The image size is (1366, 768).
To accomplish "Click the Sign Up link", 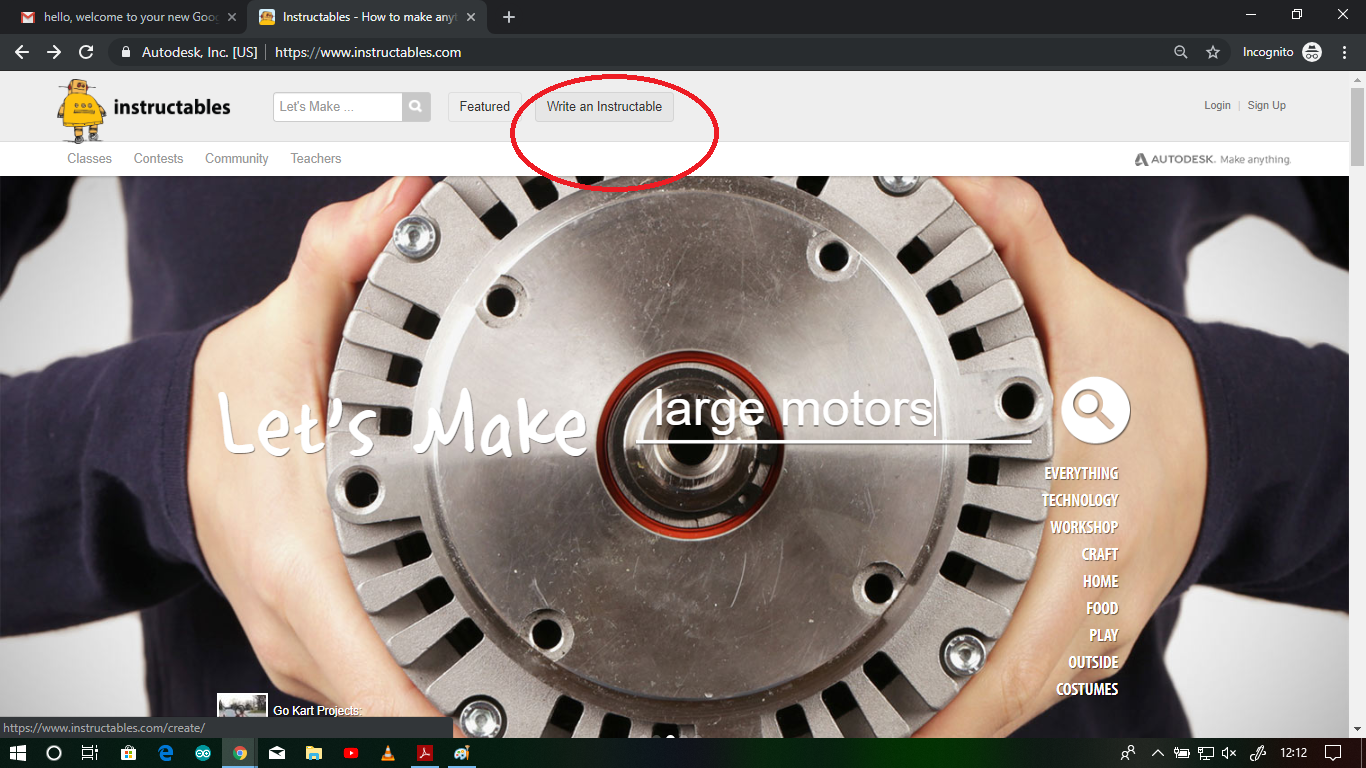I will [1266, 105].
